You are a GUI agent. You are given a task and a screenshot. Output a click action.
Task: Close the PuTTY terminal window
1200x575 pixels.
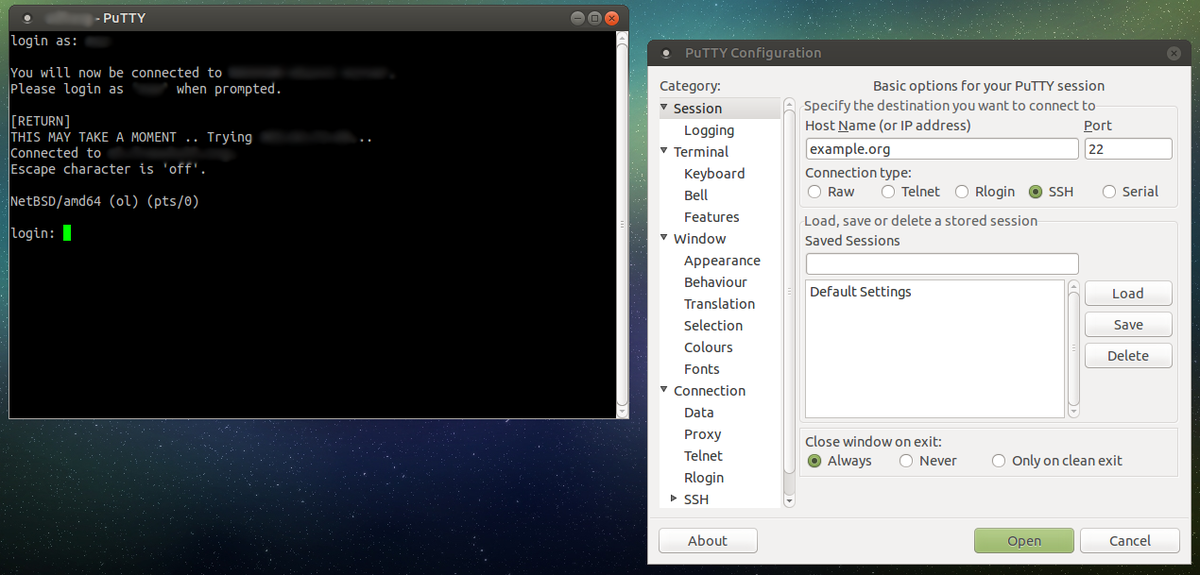tap(611, 18)
